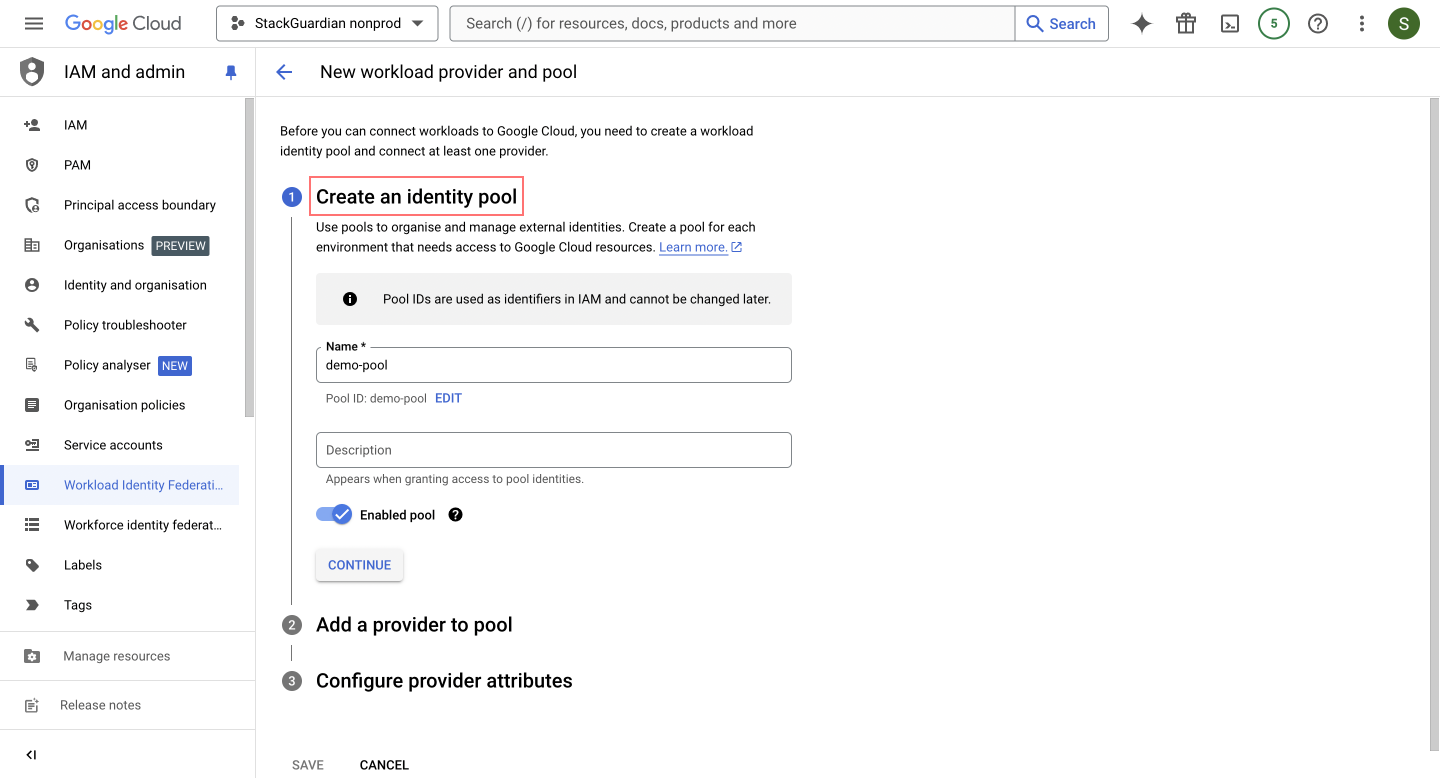Unpin IAM and admin with pin icon
This screenshot has width=1440, height=778.
231,72
